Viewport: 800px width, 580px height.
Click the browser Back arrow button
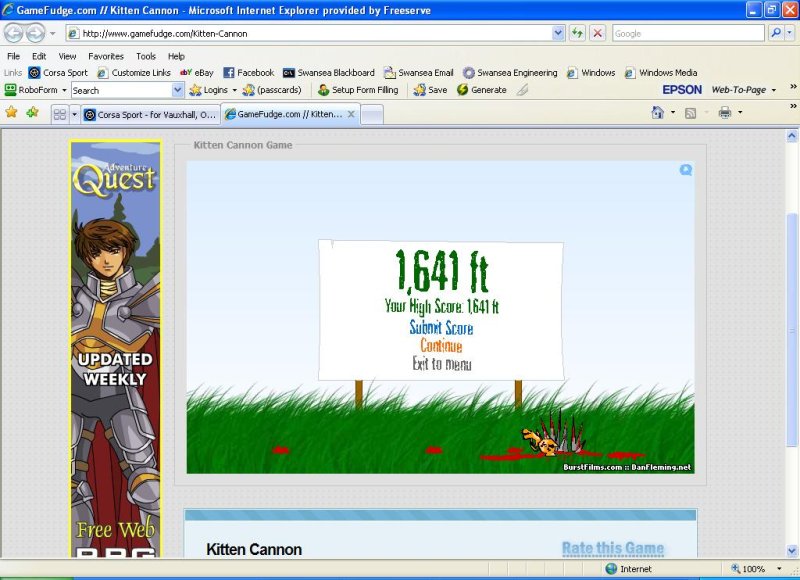pos(13,33)
